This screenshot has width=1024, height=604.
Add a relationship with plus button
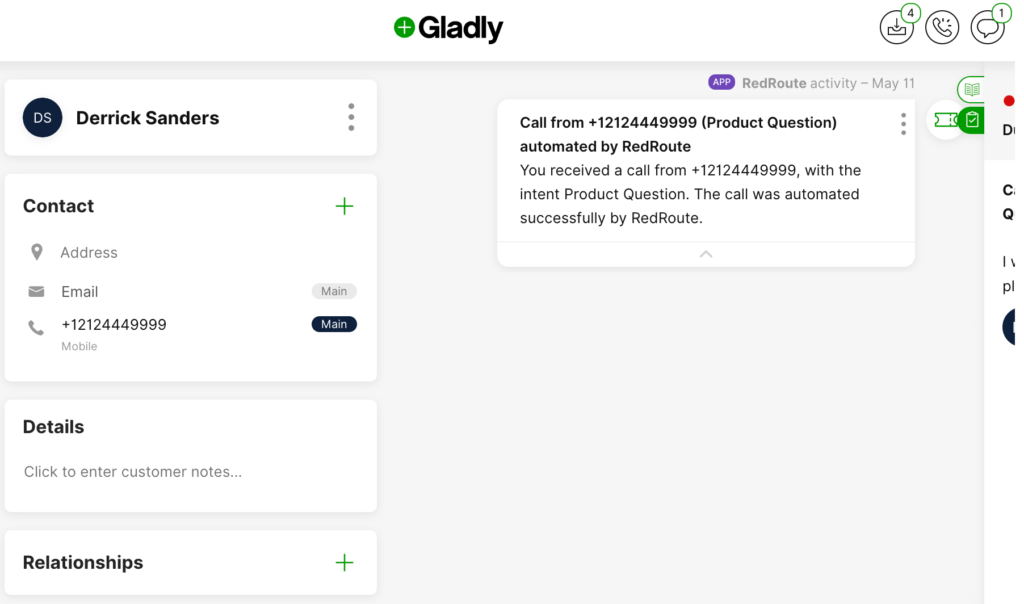coord(344,562)
